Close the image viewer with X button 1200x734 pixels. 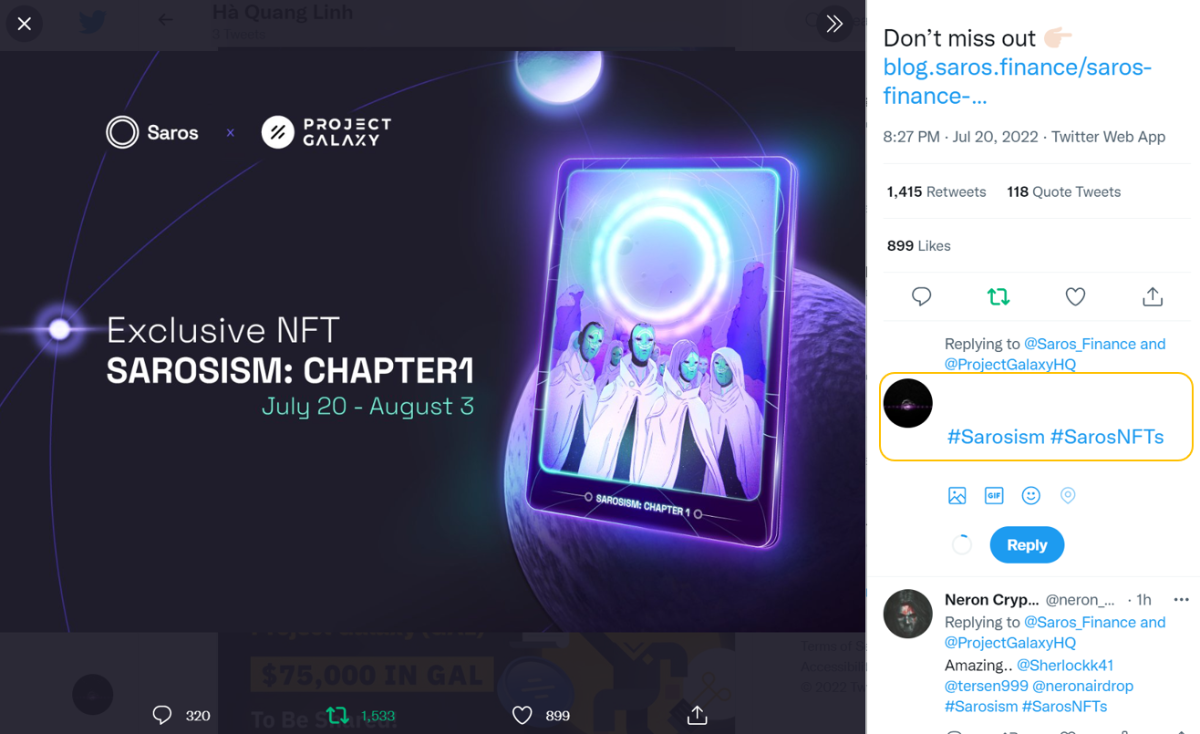tap(25, 23)
